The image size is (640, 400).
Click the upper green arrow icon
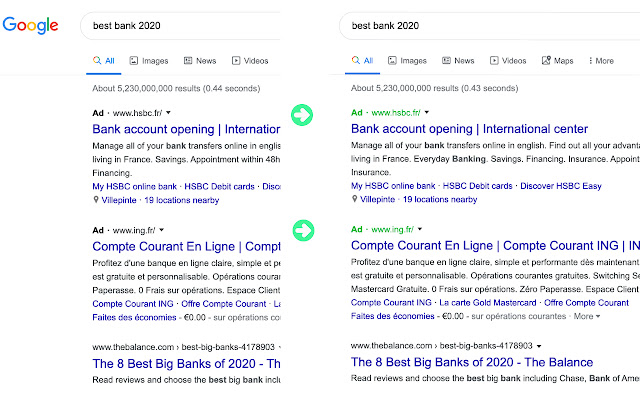[x=302, y=115]
